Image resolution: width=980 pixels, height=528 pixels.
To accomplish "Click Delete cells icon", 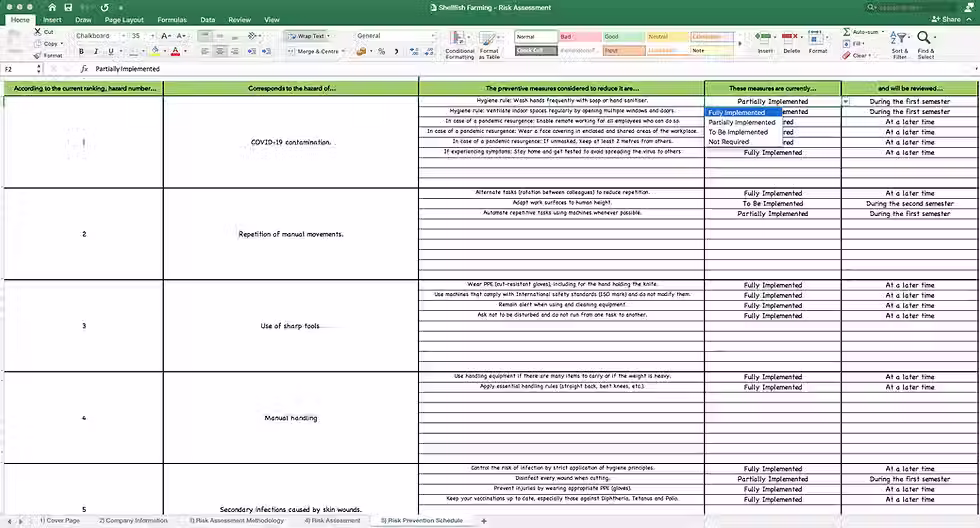I will (791, 42).
